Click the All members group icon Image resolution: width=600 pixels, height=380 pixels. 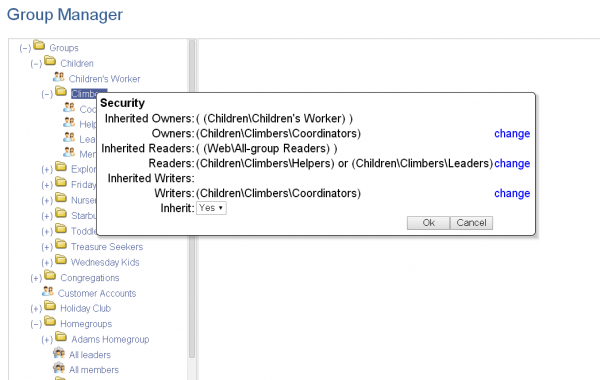[x=59, y=368]
